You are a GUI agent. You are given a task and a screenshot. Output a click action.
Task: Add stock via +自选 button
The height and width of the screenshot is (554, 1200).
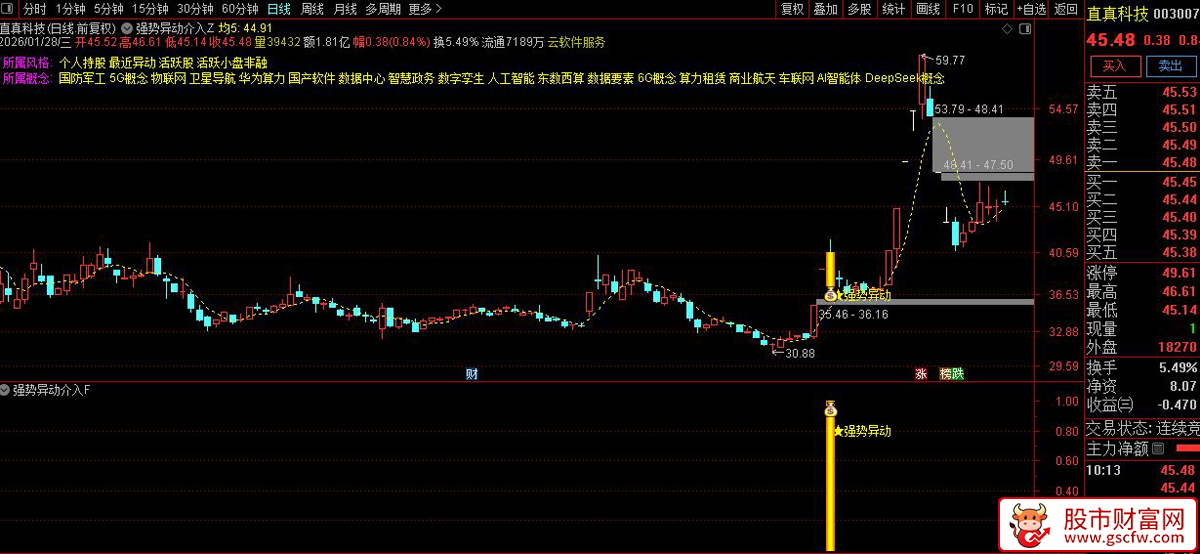click(x=1030, y=9)
